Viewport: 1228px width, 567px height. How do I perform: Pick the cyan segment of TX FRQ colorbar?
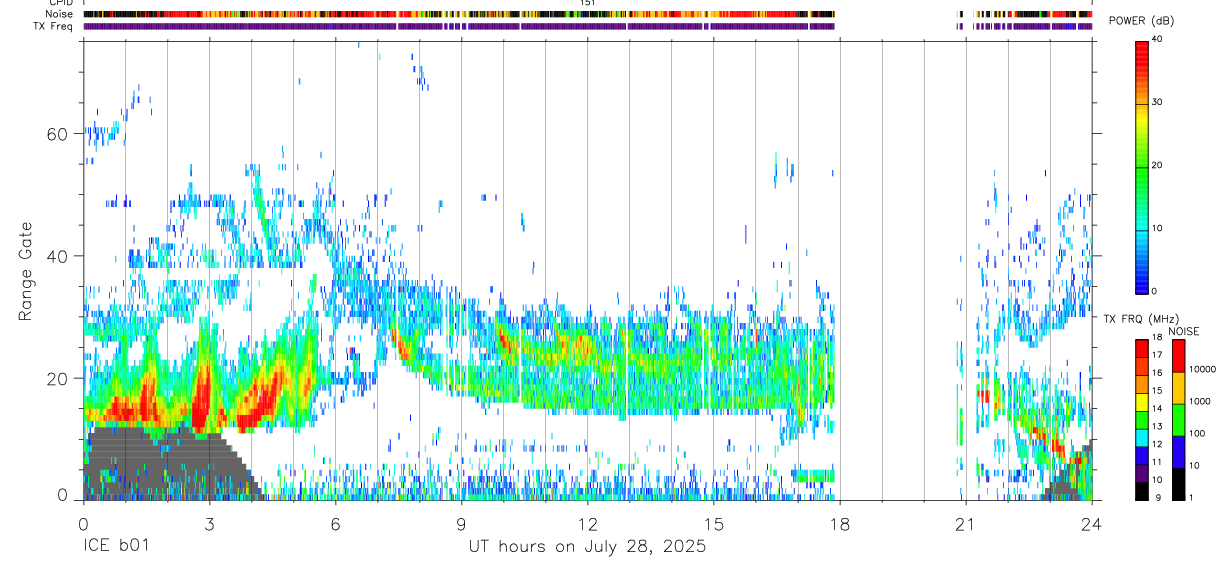[x=1142, y=436]
